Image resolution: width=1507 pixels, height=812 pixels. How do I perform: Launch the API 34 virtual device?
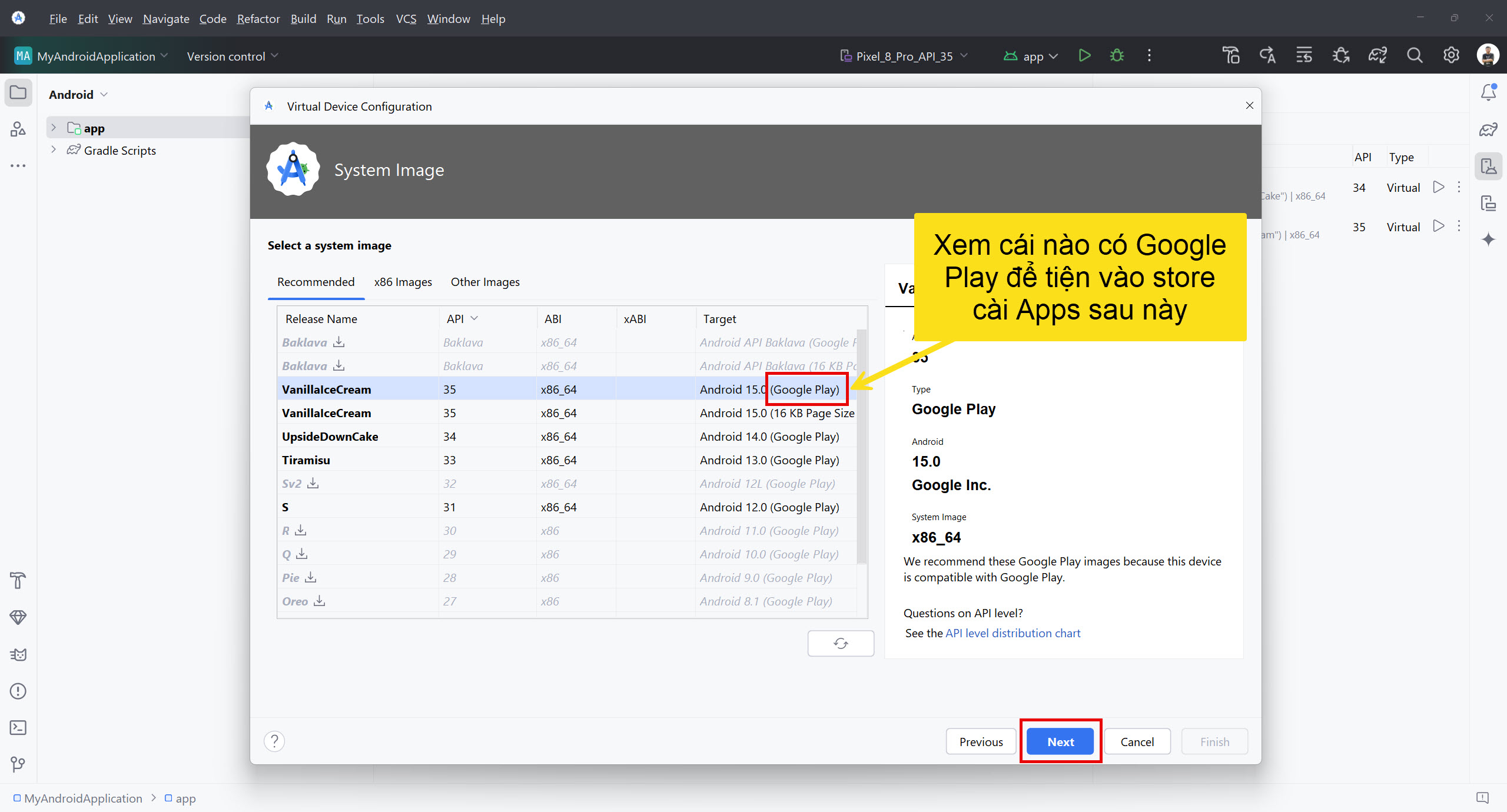(1439, 187)
